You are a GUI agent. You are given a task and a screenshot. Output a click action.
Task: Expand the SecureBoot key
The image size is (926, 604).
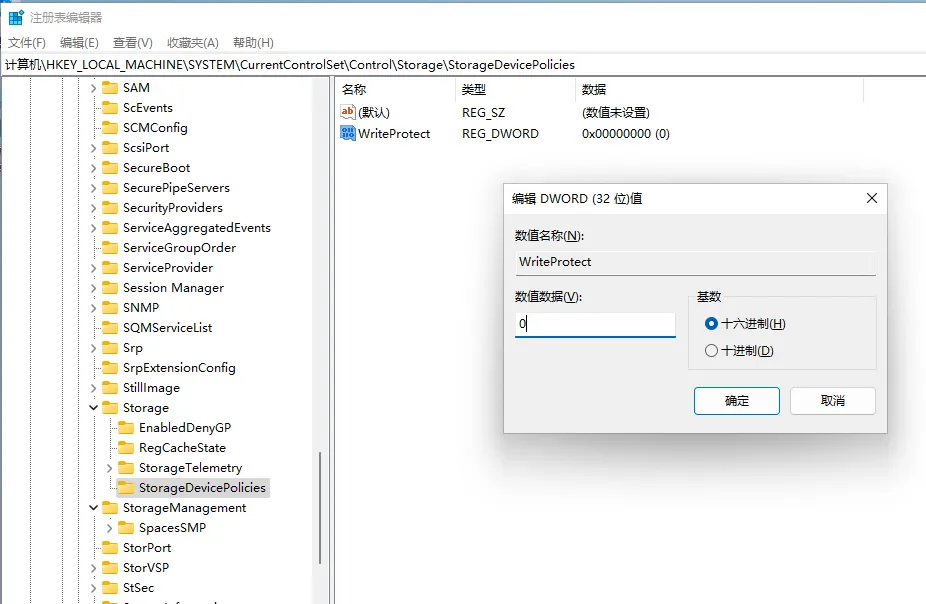tap(92, 167)
